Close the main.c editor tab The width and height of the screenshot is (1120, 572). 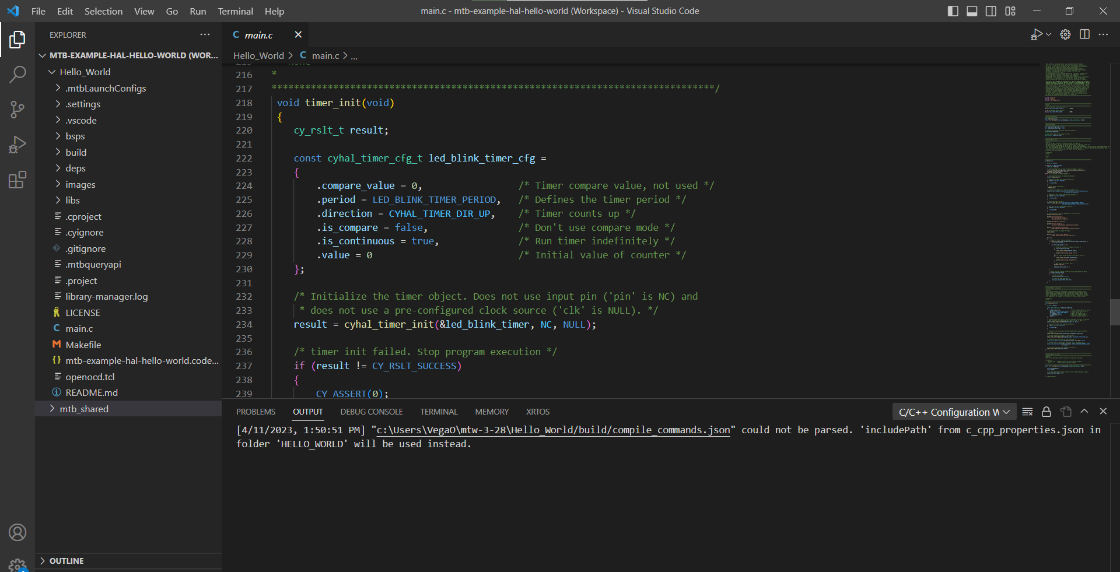[x=298, y=34]
